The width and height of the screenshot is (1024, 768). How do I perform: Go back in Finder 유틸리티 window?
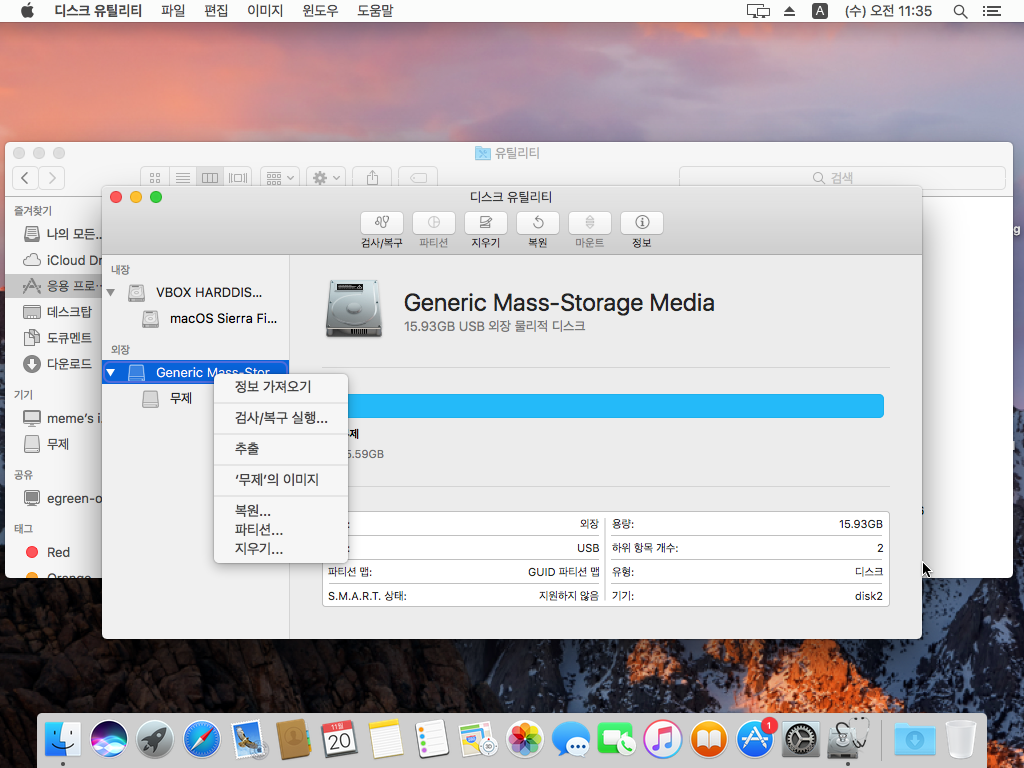click(25, 178)
